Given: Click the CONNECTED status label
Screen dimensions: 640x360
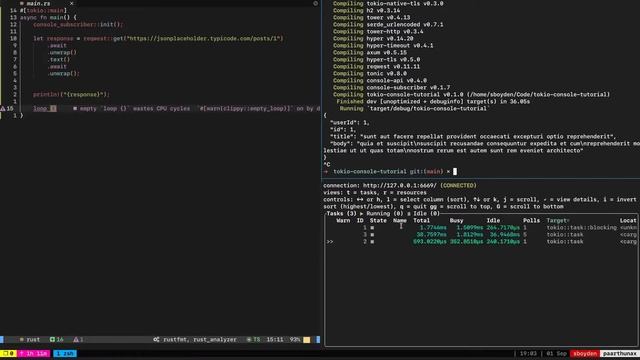Looking at the screenshot, I should point(458,185).
